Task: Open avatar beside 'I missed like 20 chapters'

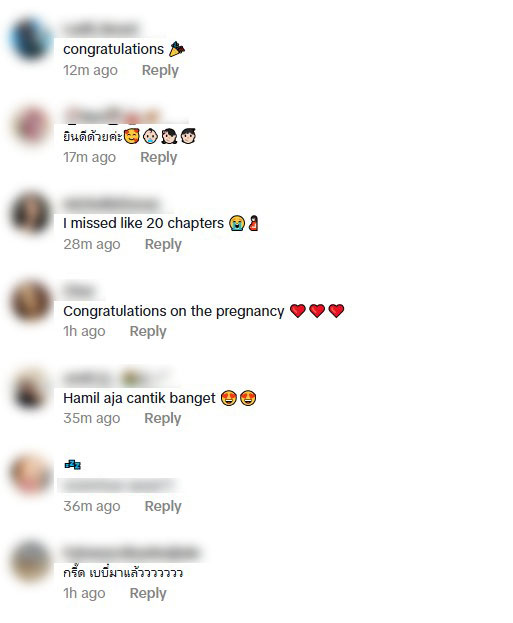Action: [31, 213]
